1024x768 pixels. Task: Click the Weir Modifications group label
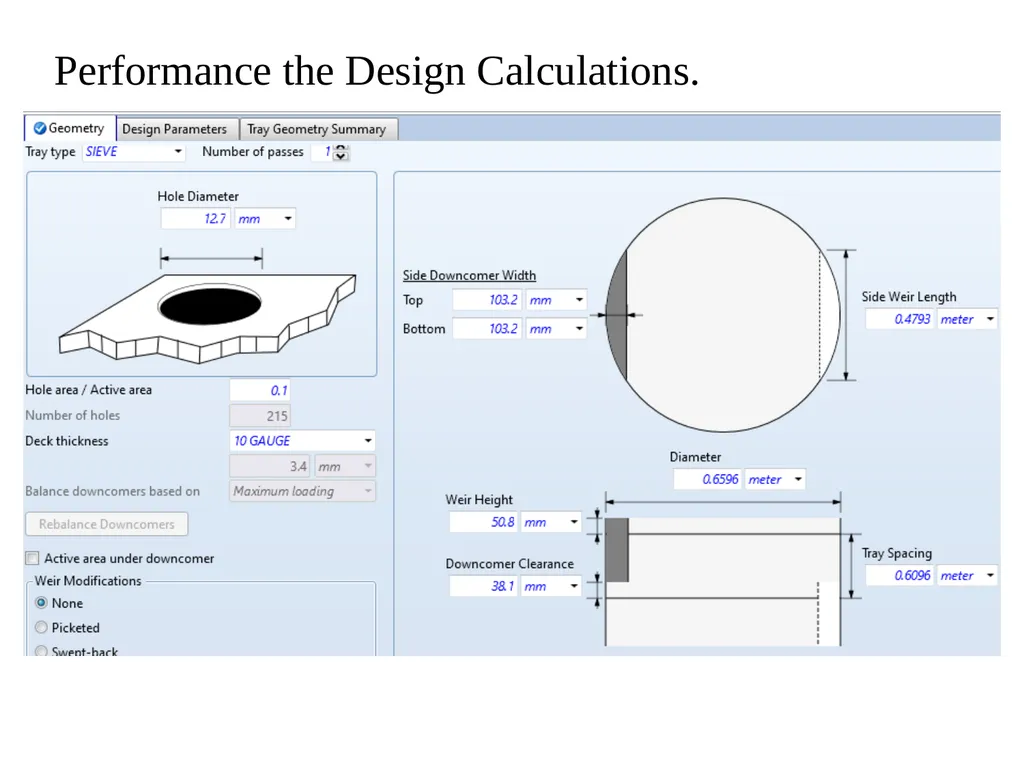88,581
